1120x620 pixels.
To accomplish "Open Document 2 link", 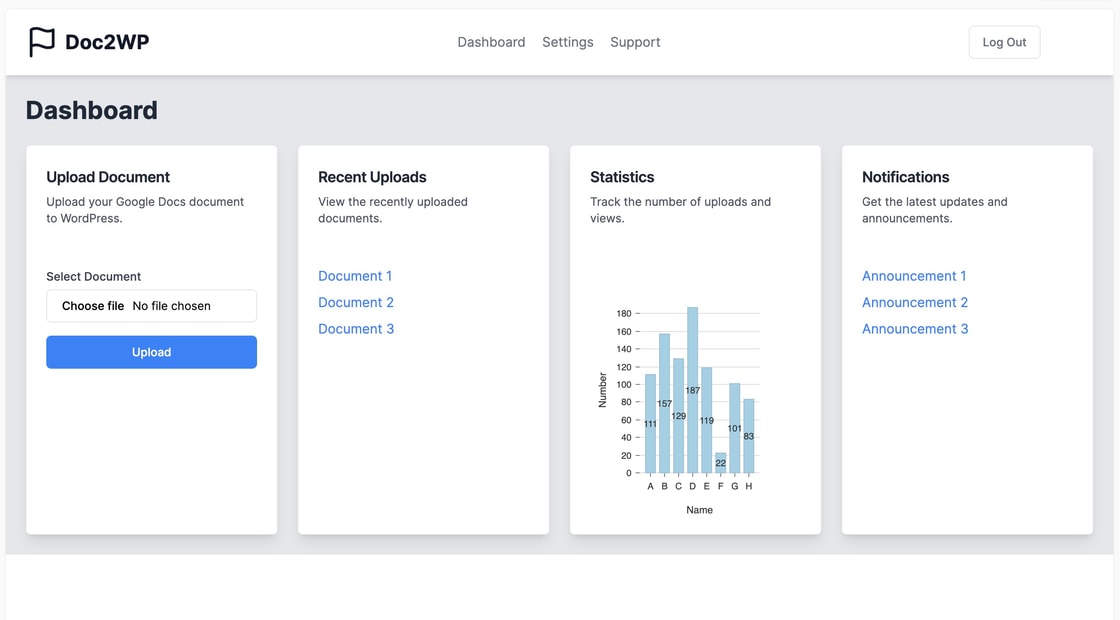I will click(356, 302).
